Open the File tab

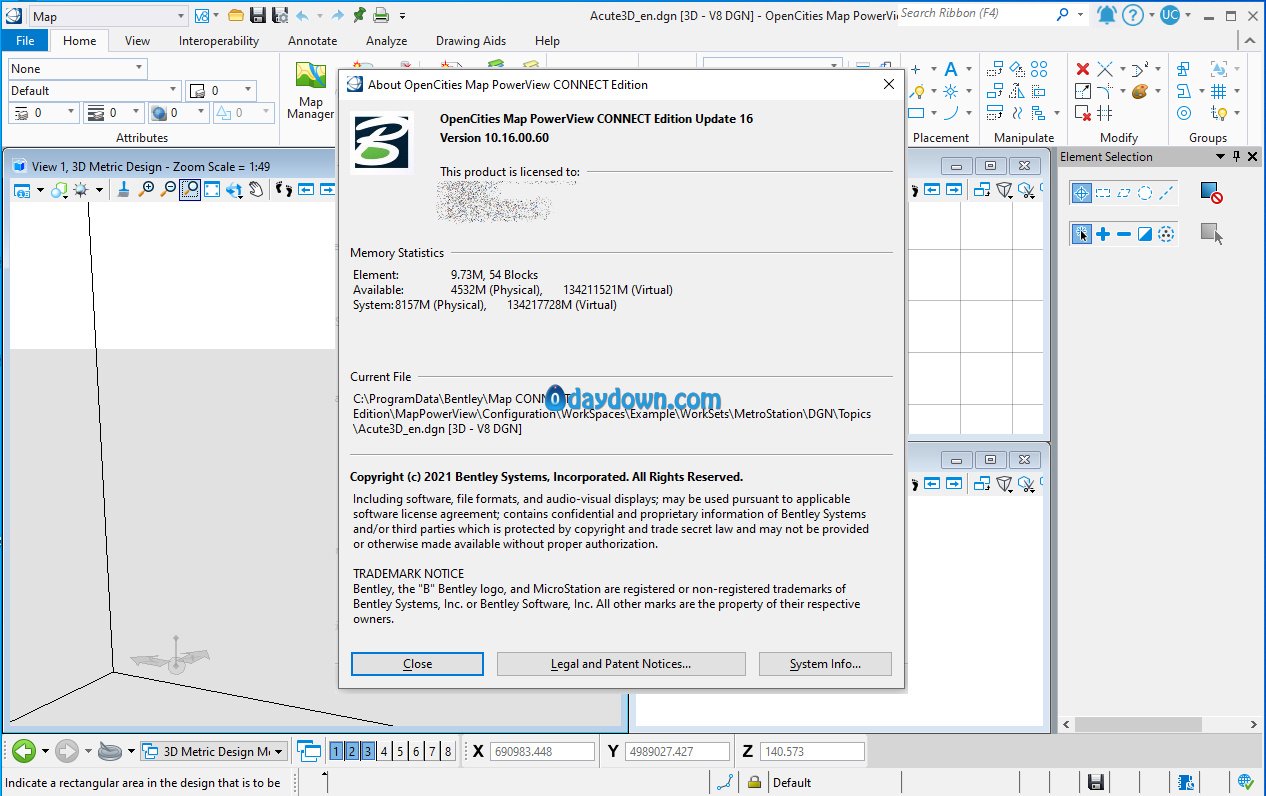point(25,41)
